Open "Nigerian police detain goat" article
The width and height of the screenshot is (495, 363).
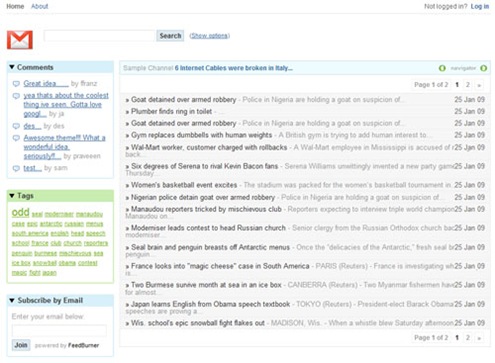pos(203,197)
